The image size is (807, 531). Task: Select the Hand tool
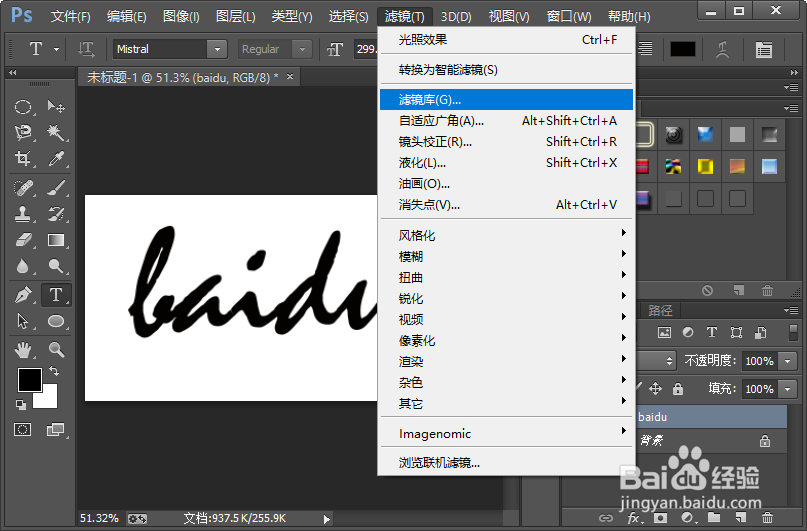[x=23, y=350]
